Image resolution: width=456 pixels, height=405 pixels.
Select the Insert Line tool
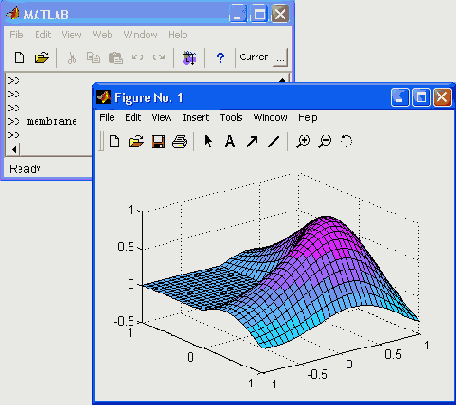pos(274,141)
